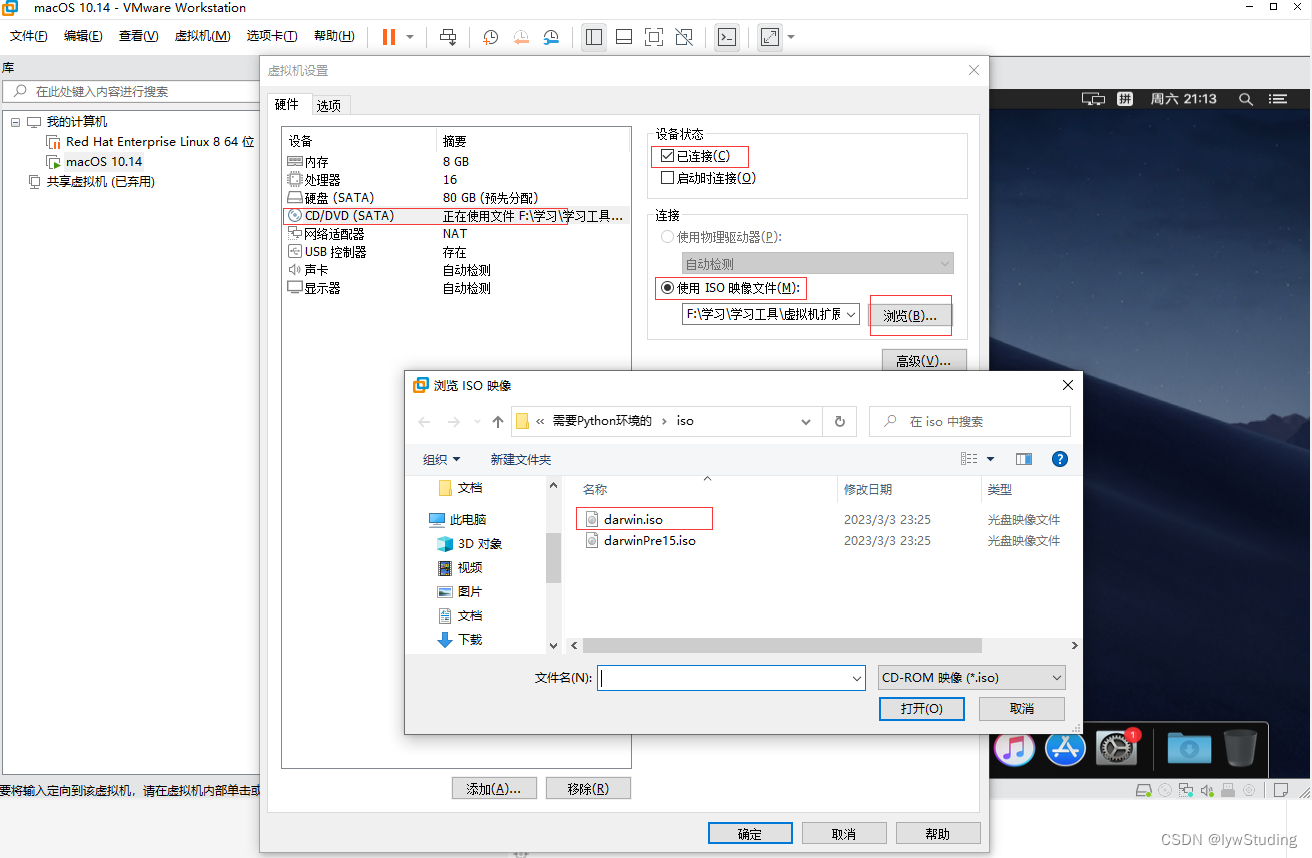Click the stretch guest display icon
This screenshot has height=858, width=1312.
click(769, 37)
